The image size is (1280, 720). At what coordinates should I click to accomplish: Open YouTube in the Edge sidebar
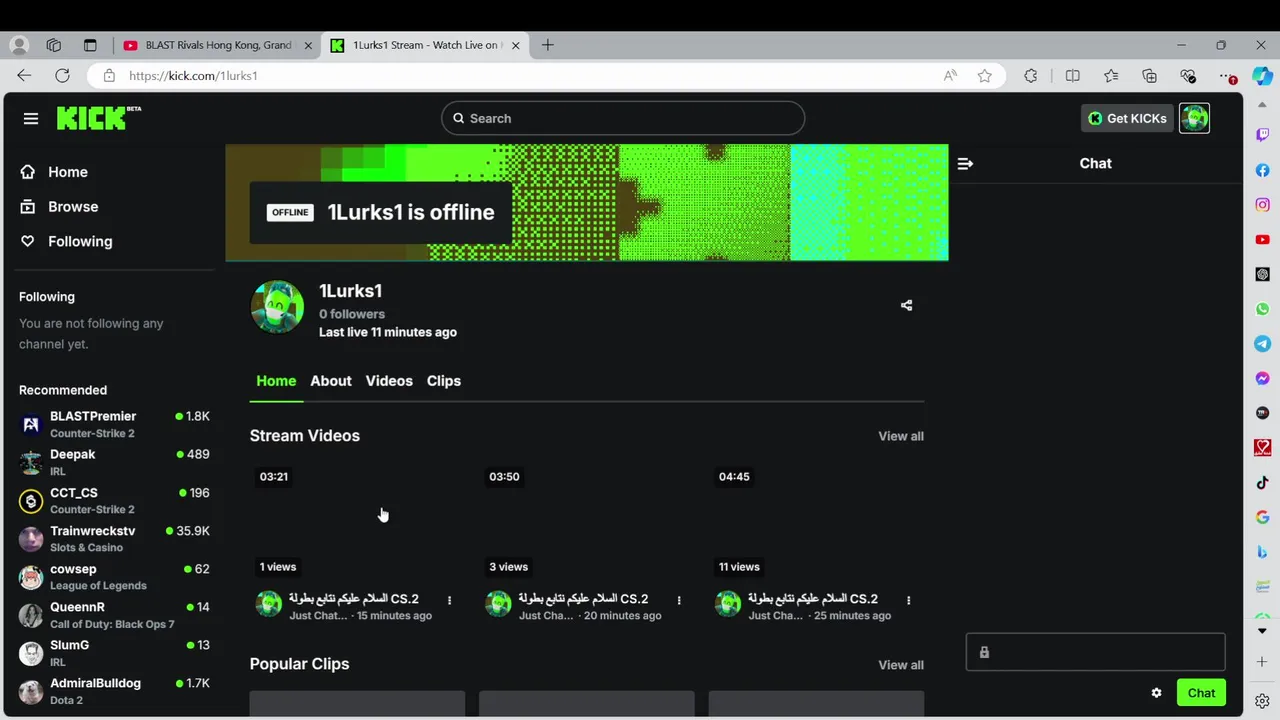[x=1263, y=240]
